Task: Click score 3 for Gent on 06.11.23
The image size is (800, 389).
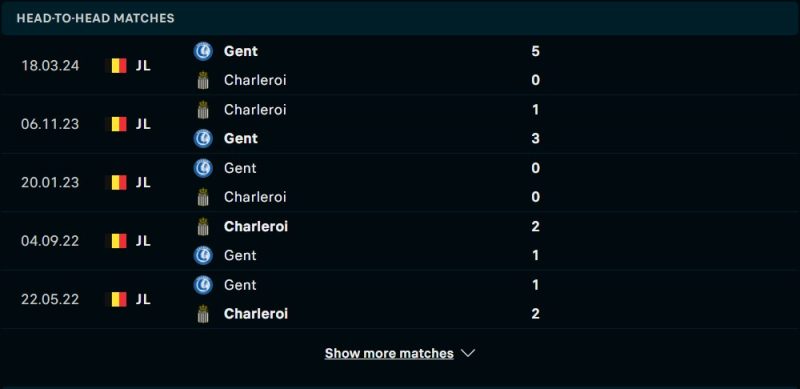Action: coord(535,138)
